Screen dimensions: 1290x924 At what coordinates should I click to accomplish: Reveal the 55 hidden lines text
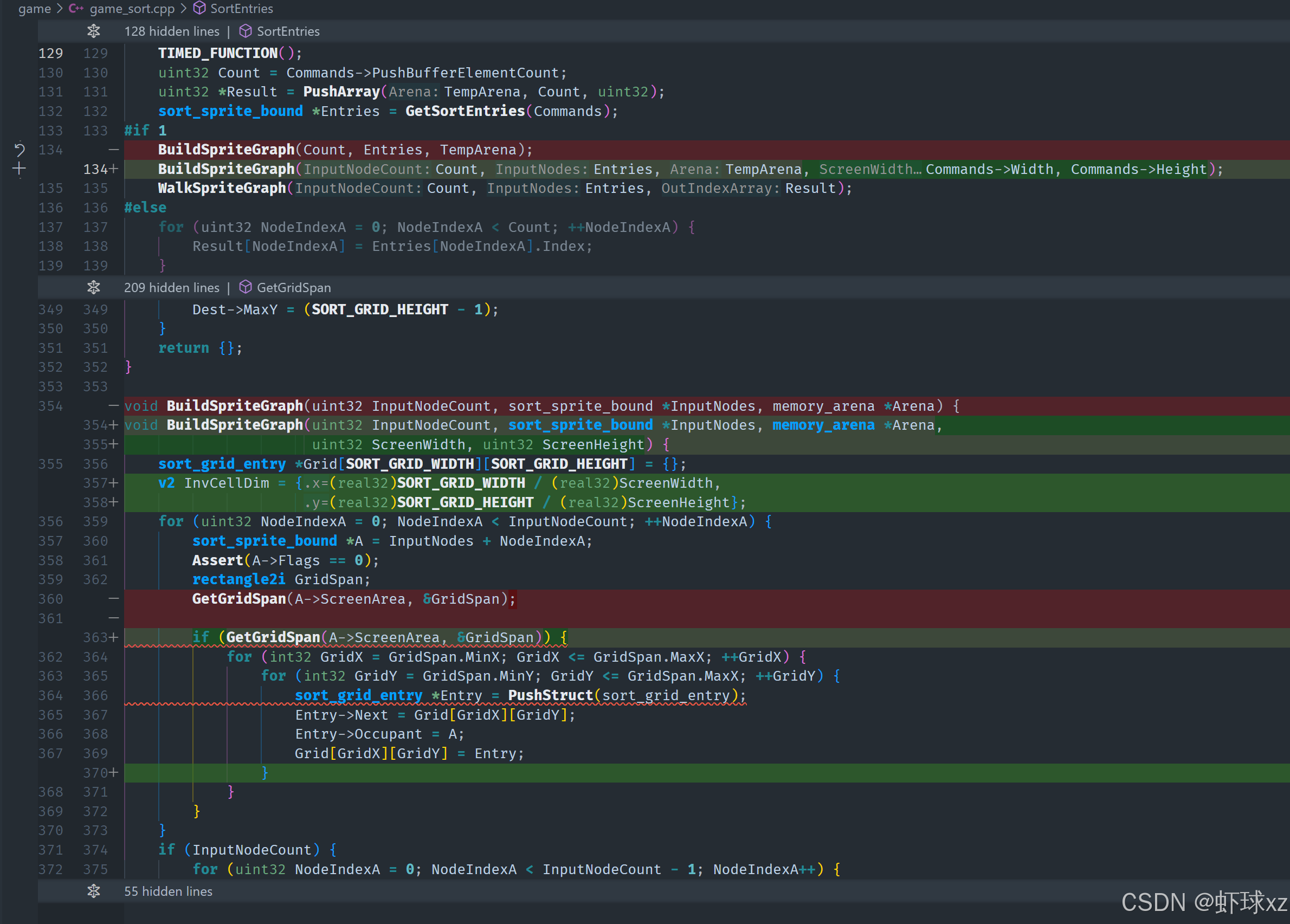pos(169,891)
